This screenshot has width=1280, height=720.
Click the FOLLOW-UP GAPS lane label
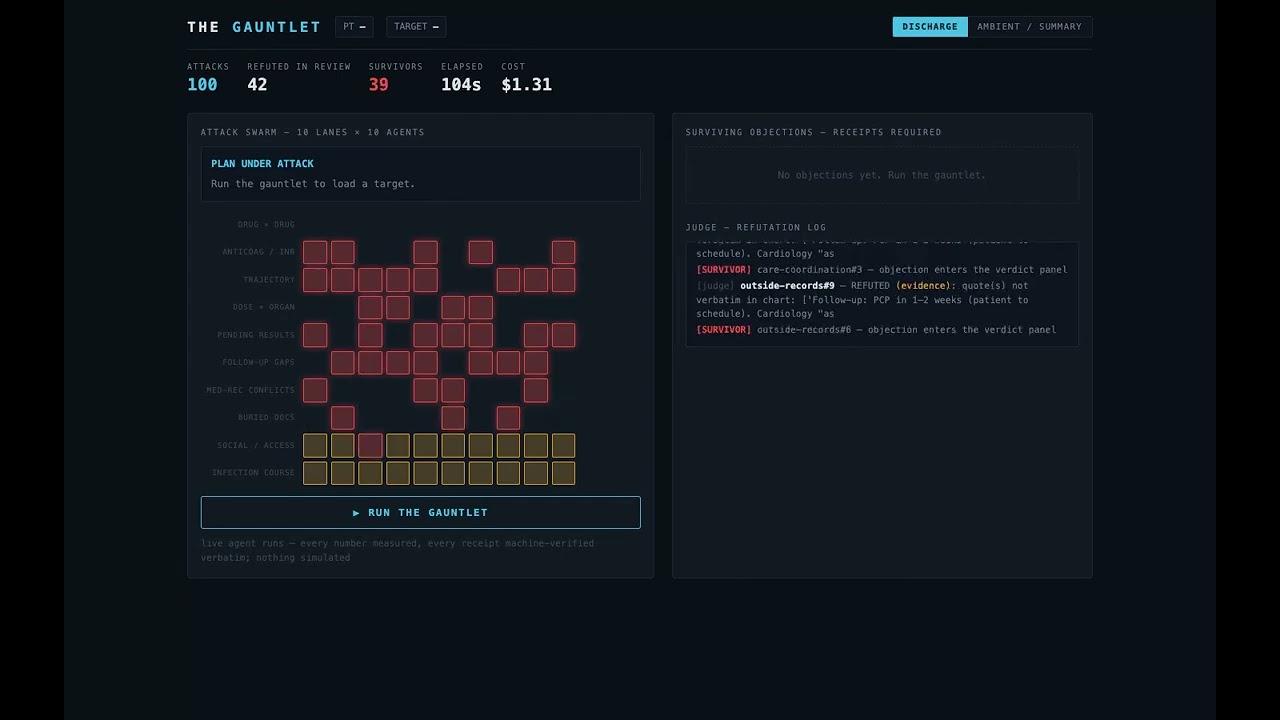pyautogui.click(x=258, y=362)
